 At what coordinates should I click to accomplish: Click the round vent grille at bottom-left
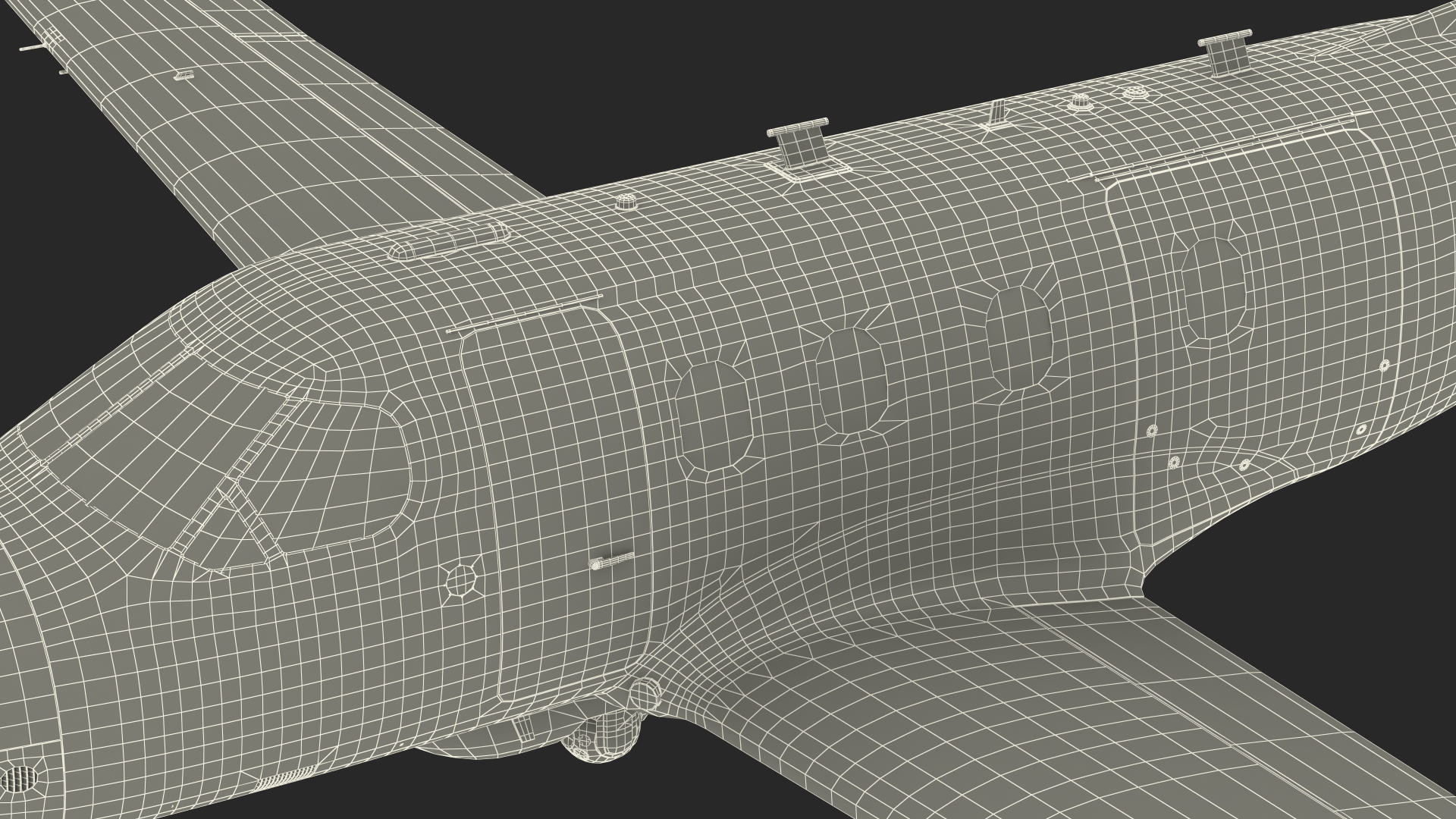tap(19, 779)
